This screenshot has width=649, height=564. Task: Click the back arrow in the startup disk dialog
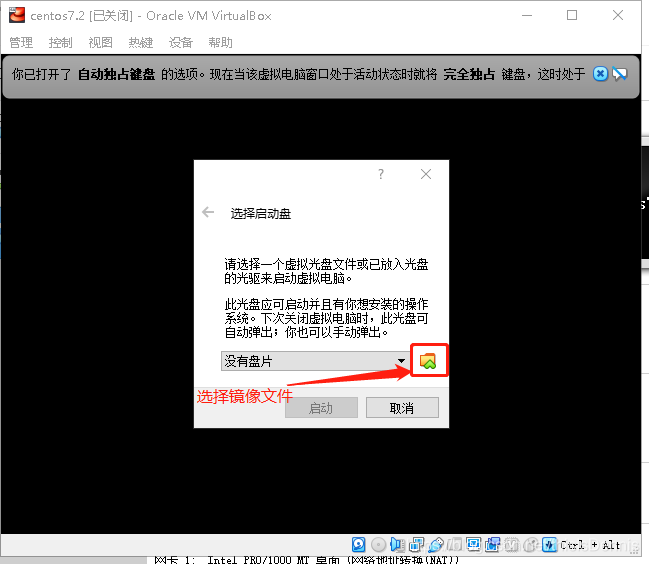click(x=208, y=213)
